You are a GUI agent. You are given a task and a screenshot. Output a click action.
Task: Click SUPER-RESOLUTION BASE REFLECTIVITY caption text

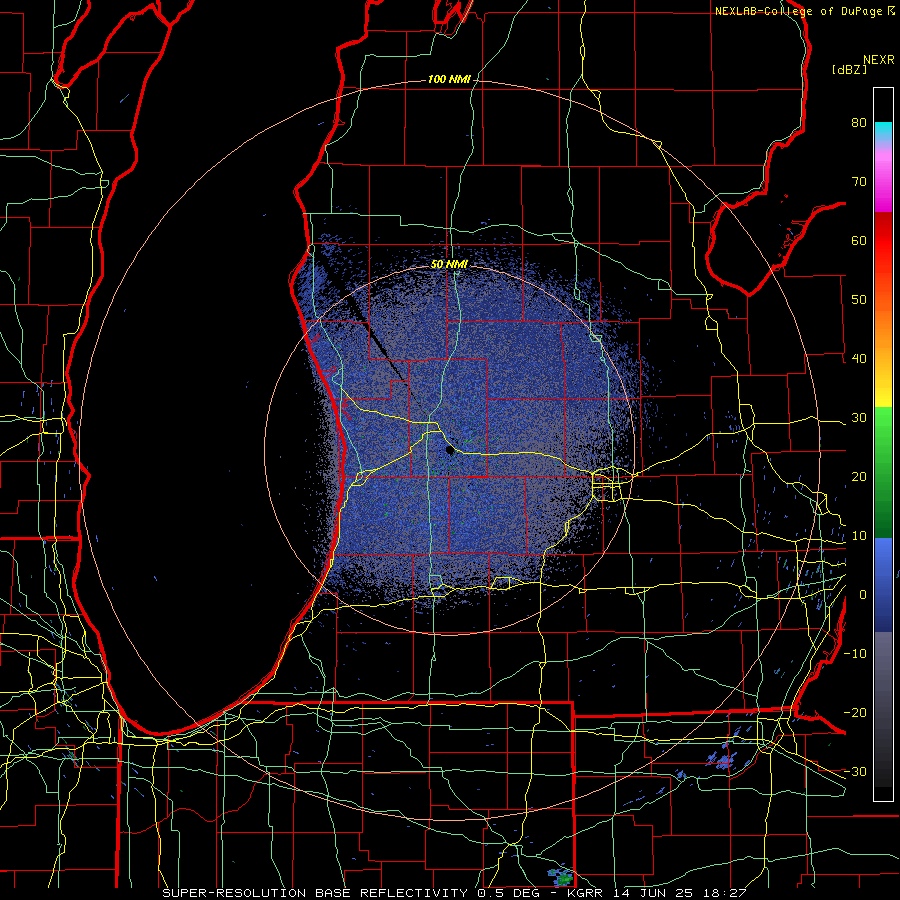pyautogui.click(x=315, y=893)
